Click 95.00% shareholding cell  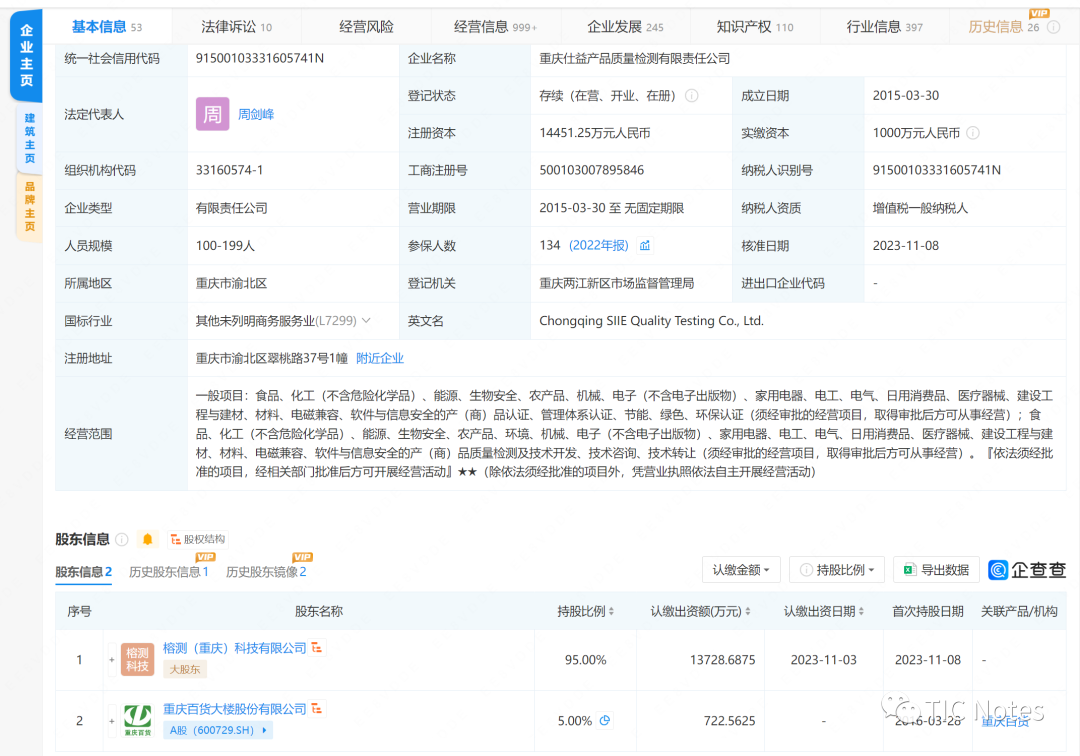click(x=585, y=660)
